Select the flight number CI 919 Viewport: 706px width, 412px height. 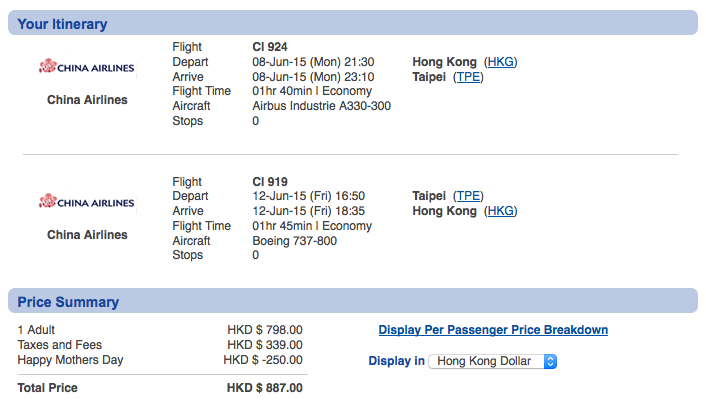(270, 181)
